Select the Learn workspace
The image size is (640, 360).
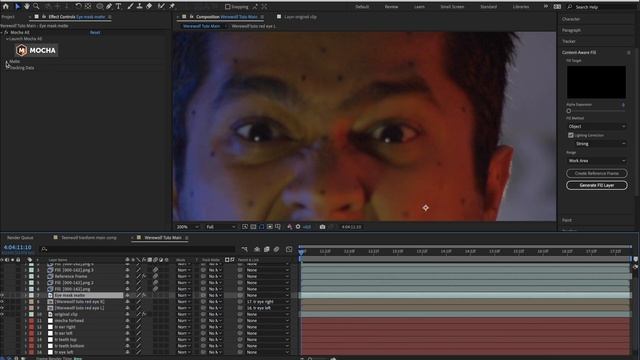419,7
